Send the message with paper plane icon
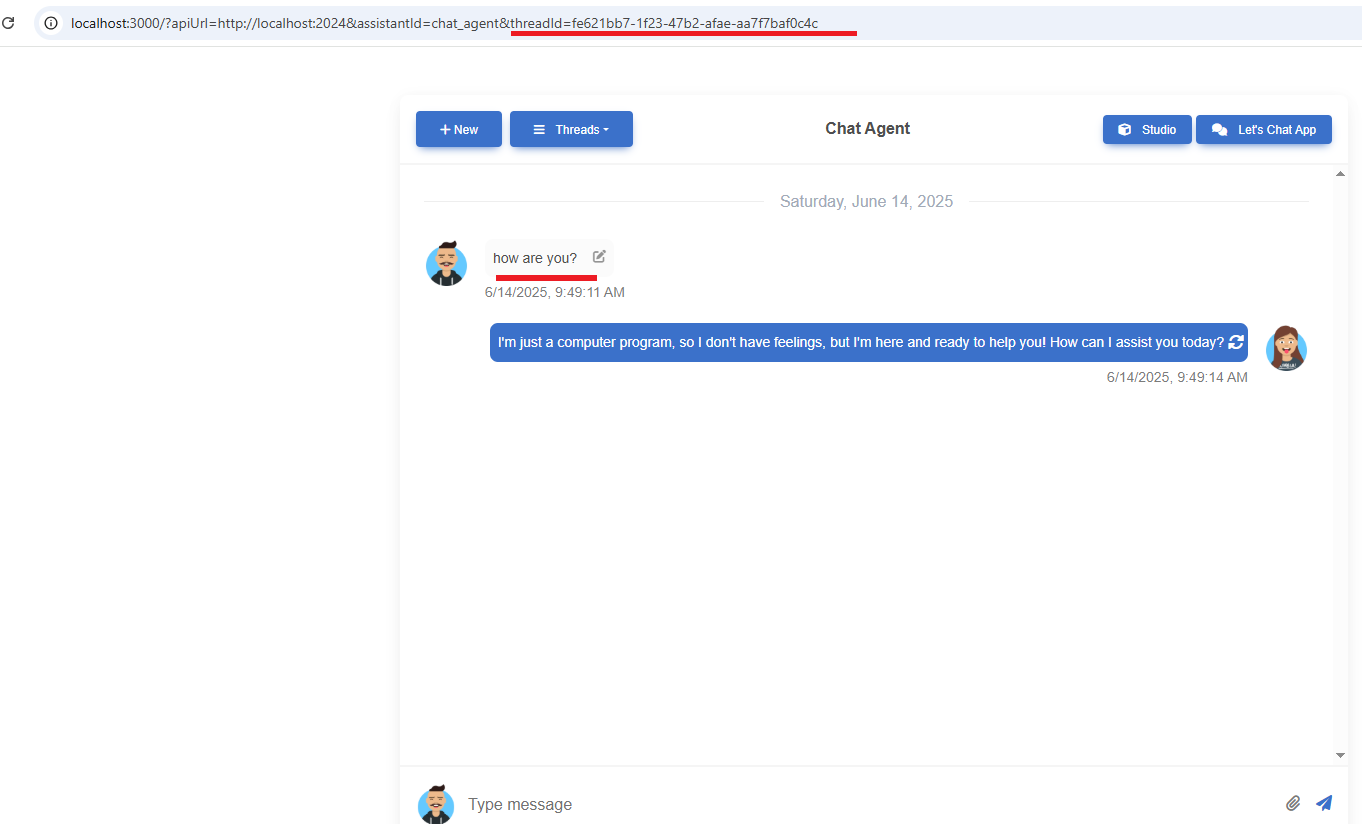This screenshot has width=1362, height=824. coord(1324,803)
